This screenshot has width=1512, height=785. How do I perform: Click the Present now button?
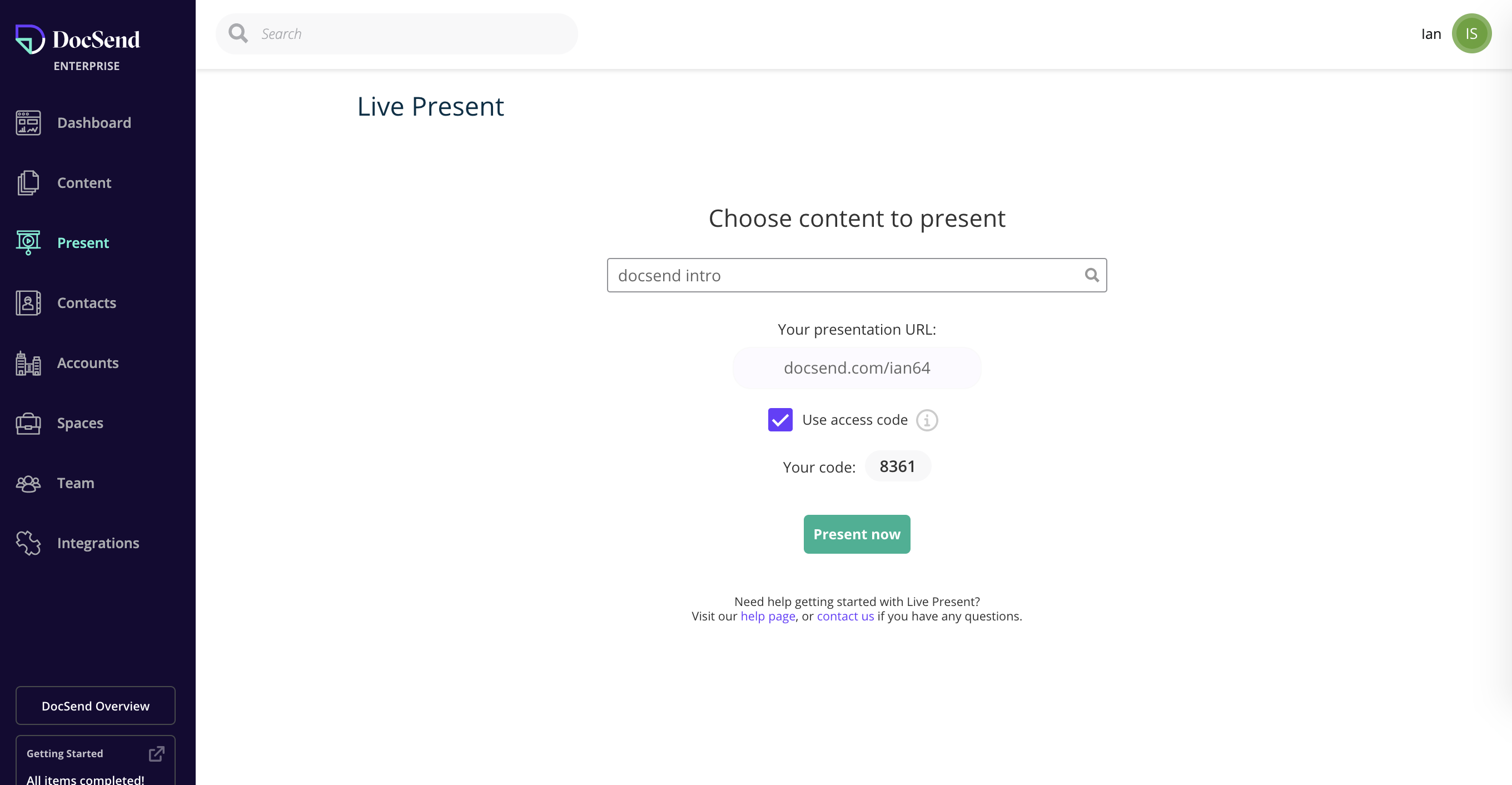click(857, 534)
